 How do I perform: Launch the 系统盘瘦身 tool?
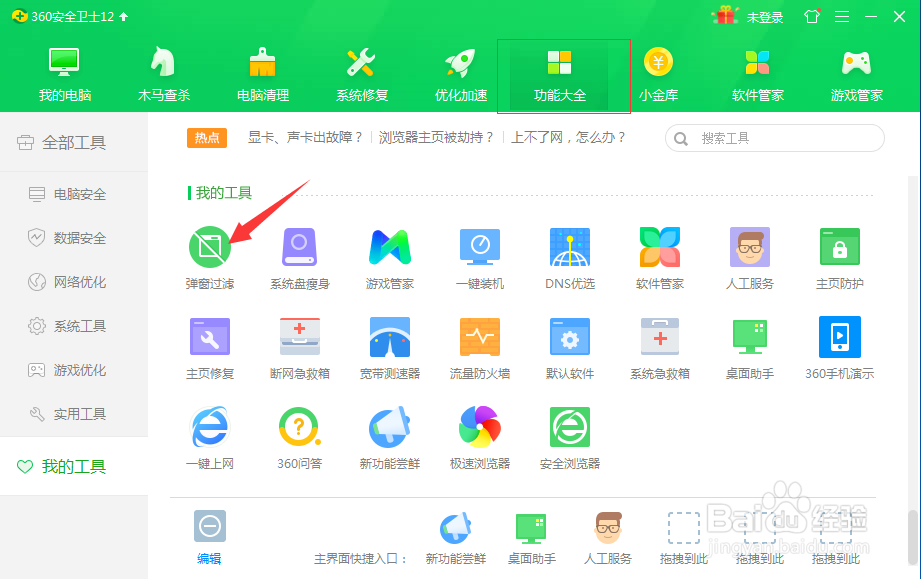click(300, 257)
